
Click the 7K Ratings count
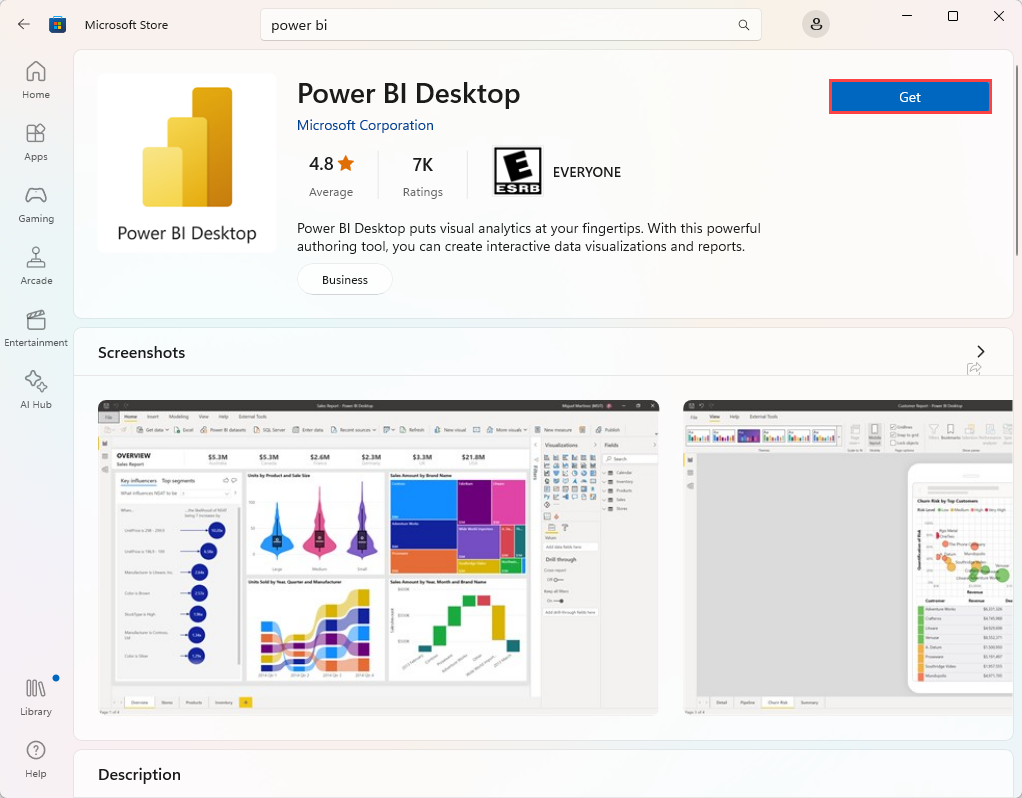pyautogui.click(x=422, y=175)
